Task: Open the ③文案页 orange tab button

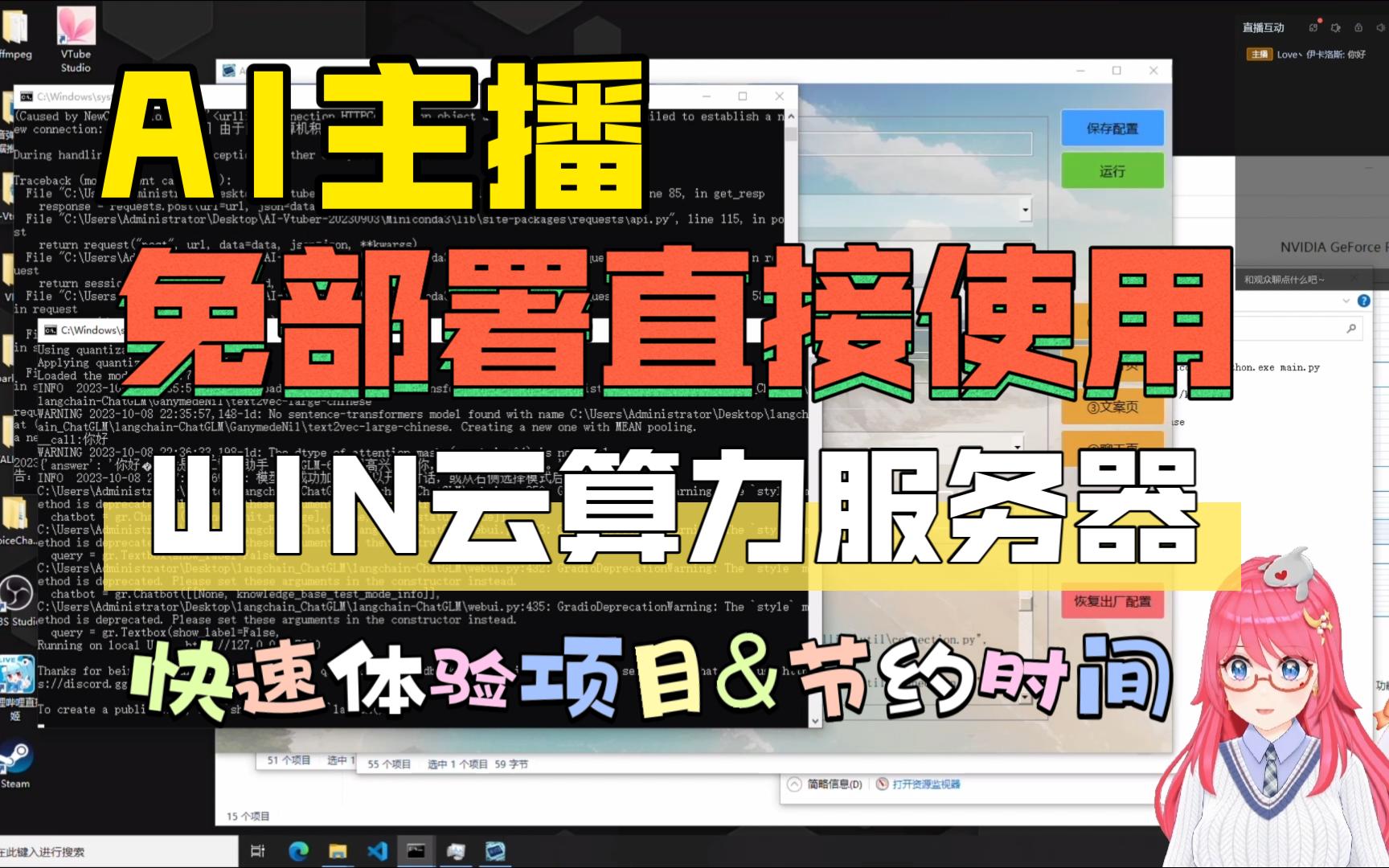Action: [x=1112, y=407]
